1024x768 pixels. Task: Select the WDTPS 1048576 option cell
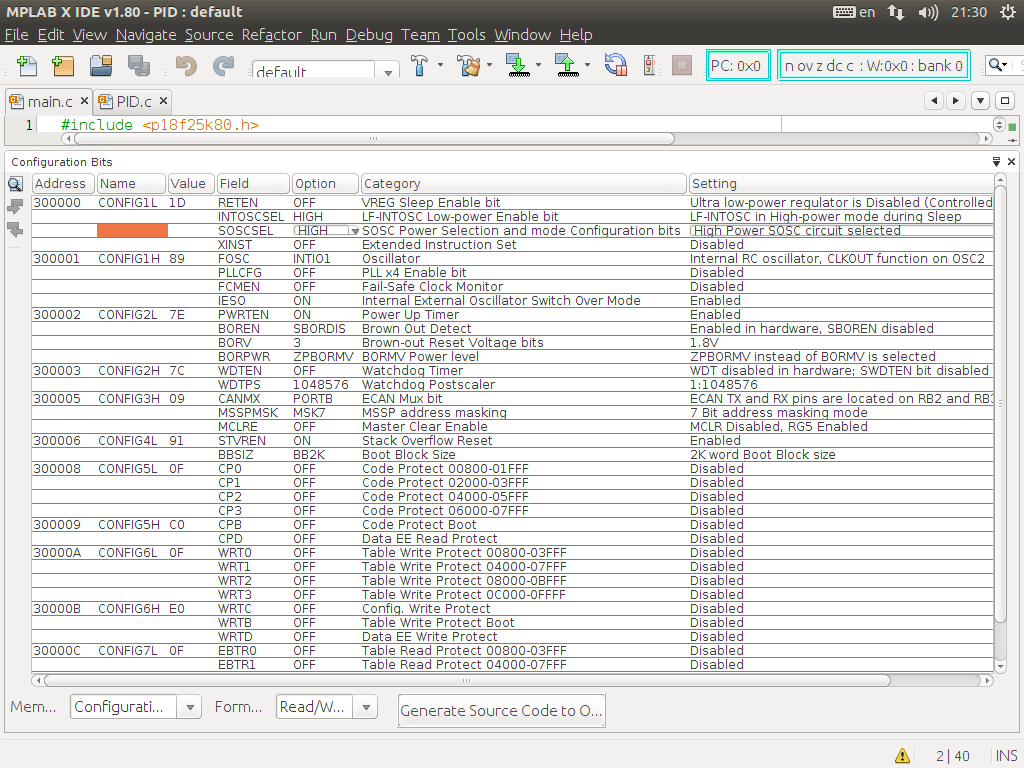[325, 385]
